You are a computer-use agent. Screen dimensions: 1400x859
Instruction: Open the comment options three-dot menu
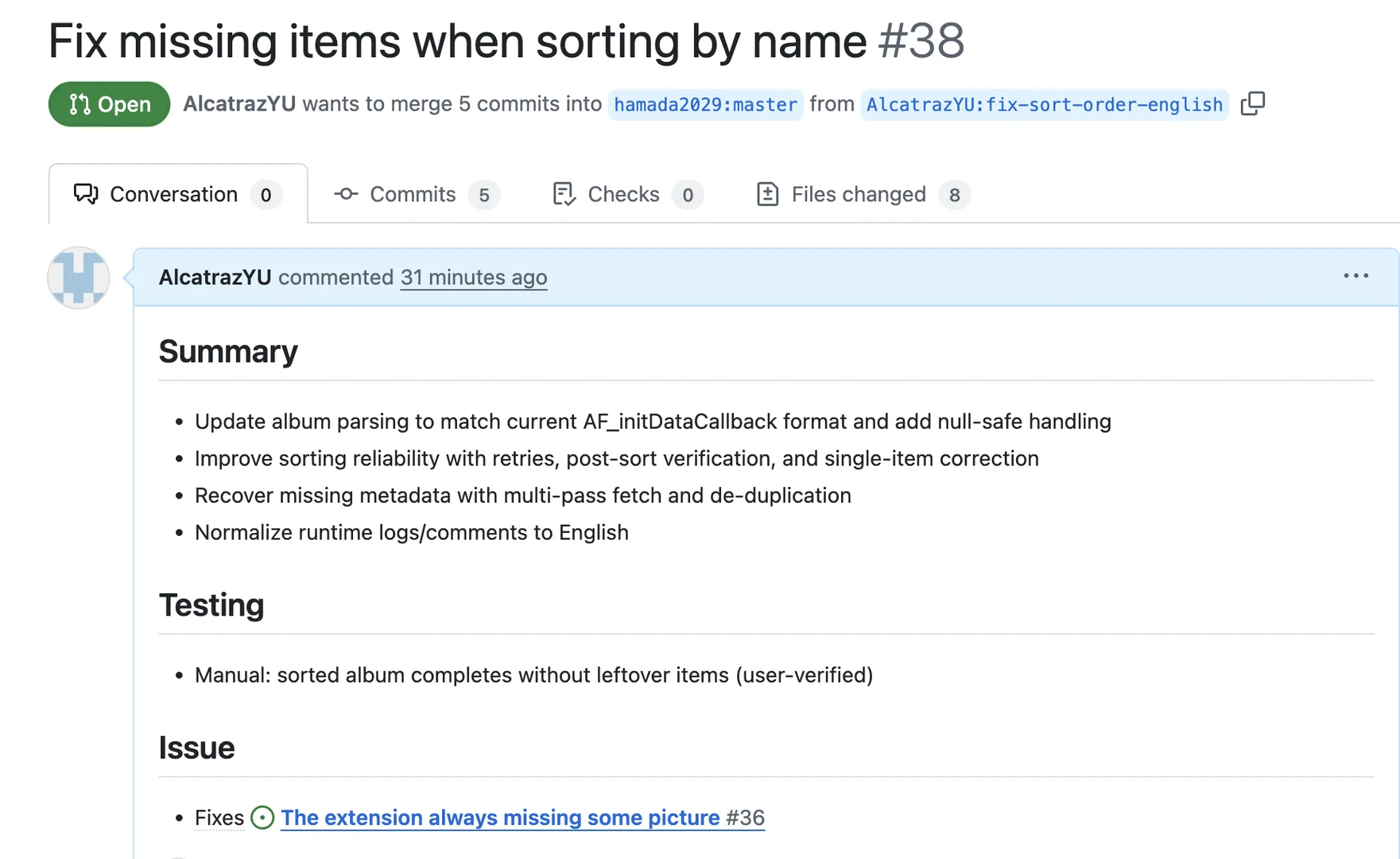(x=1355, y=276)
